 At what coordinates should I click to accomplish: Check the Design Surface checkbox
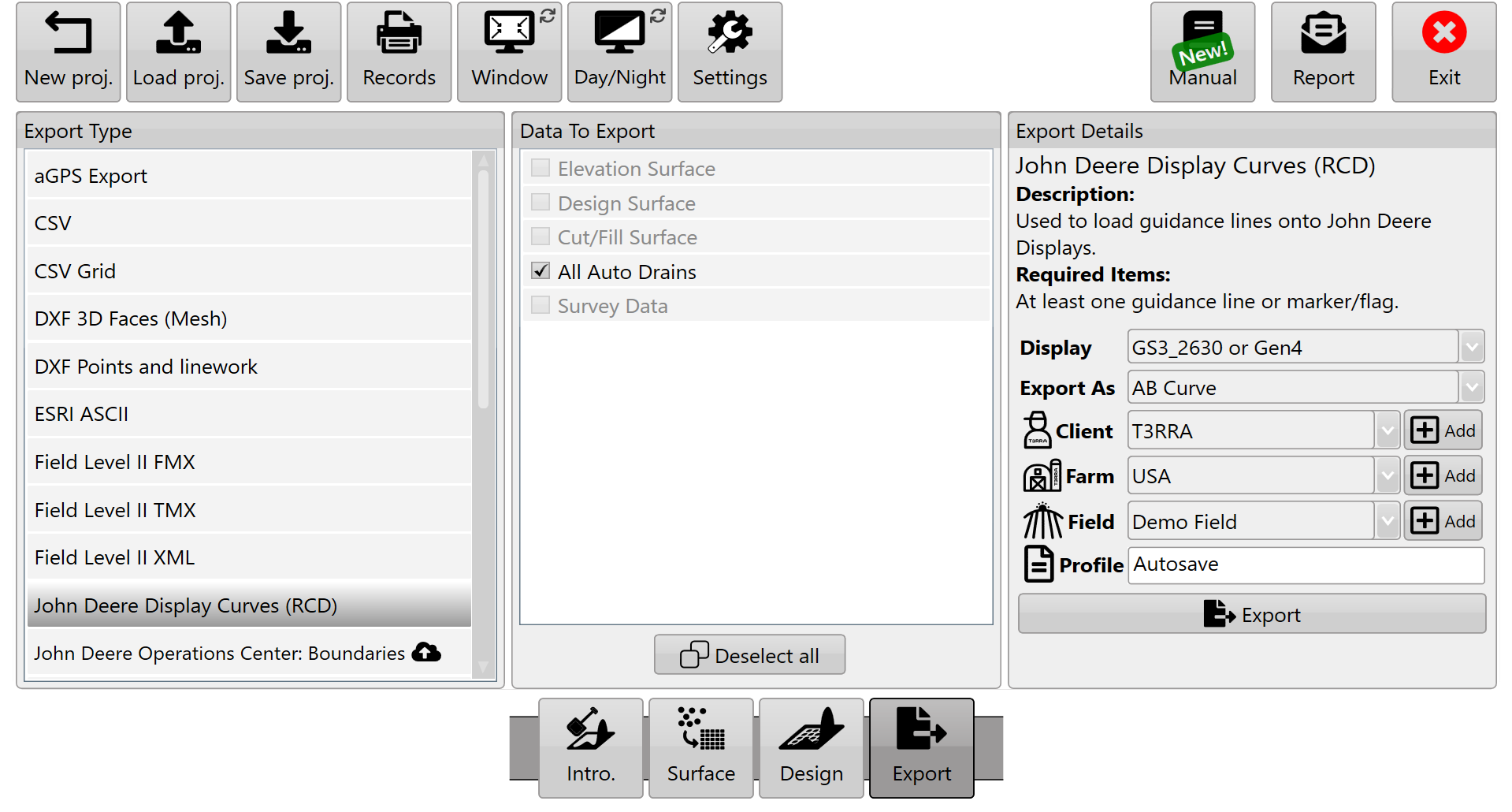click(541, 203)
